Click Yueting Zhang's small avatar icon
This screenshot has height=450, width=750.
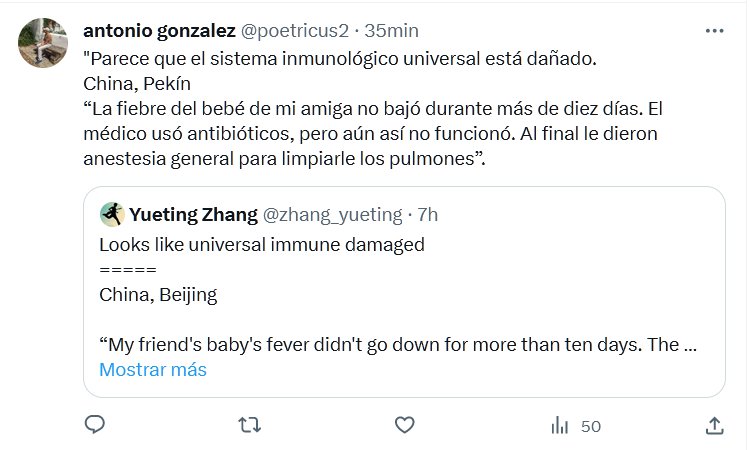point(112,214)
